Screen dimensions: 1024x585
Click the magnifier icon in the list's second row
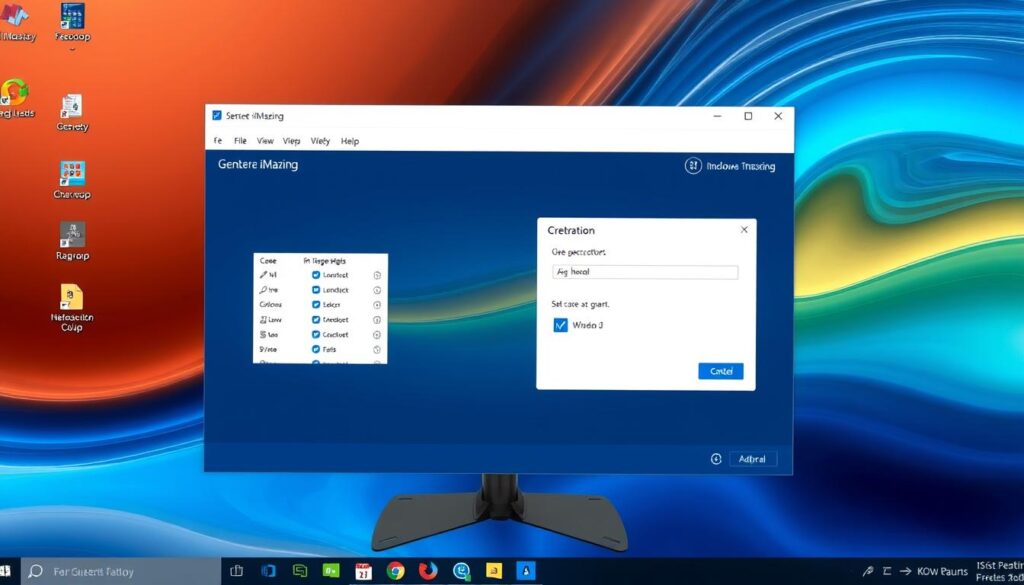click(x=263, y=290)
